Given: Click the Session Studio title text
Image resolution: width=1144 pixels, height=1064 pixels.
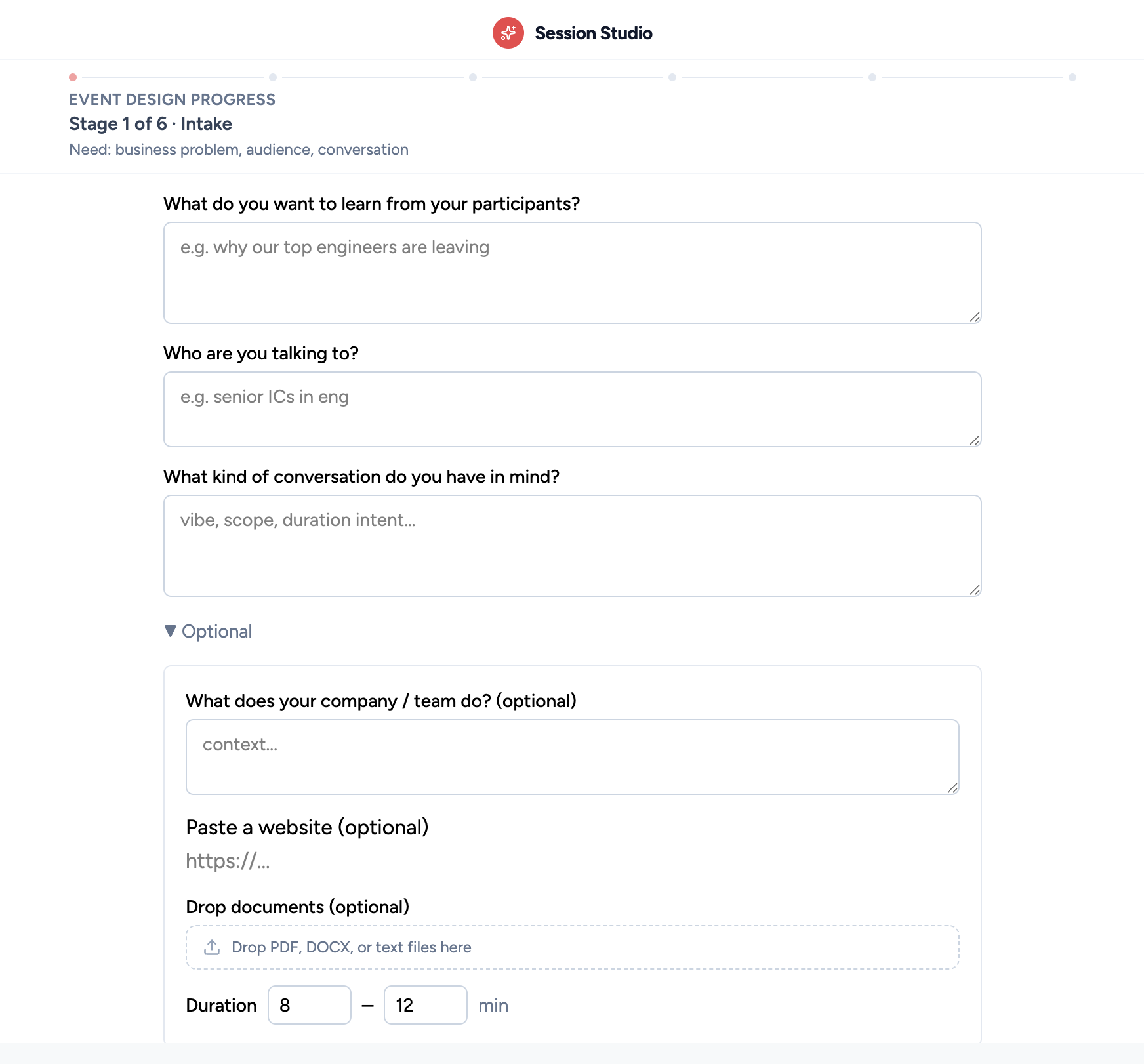Looking at the screenshot, I should 594,33.
